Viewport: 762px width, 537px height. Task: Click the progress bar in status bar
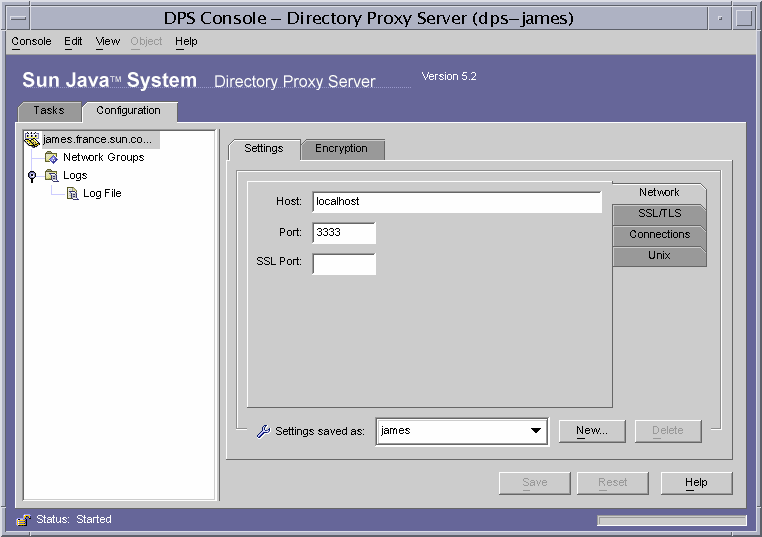(672, 520)
